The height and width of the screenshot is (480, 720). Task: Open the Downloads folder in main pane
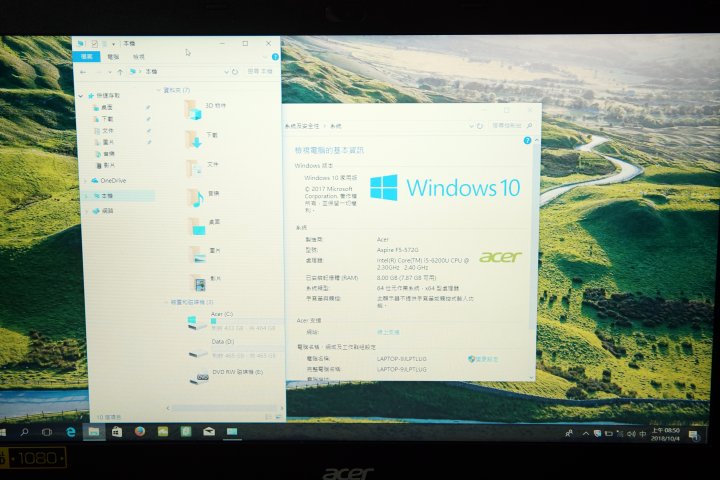pos(193,140)
